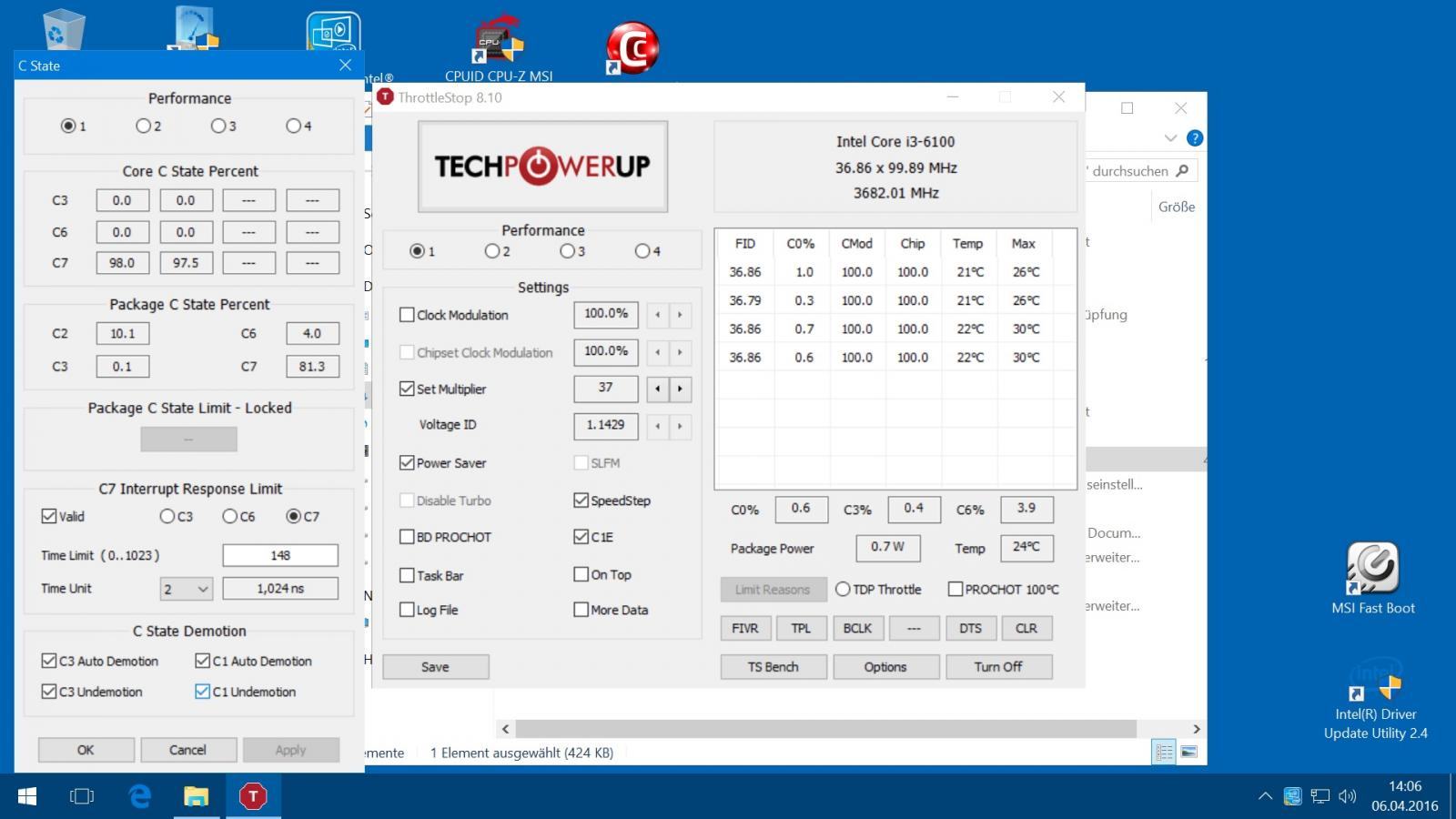Launch Microsoft Edge from taskbar

point(139,796)
